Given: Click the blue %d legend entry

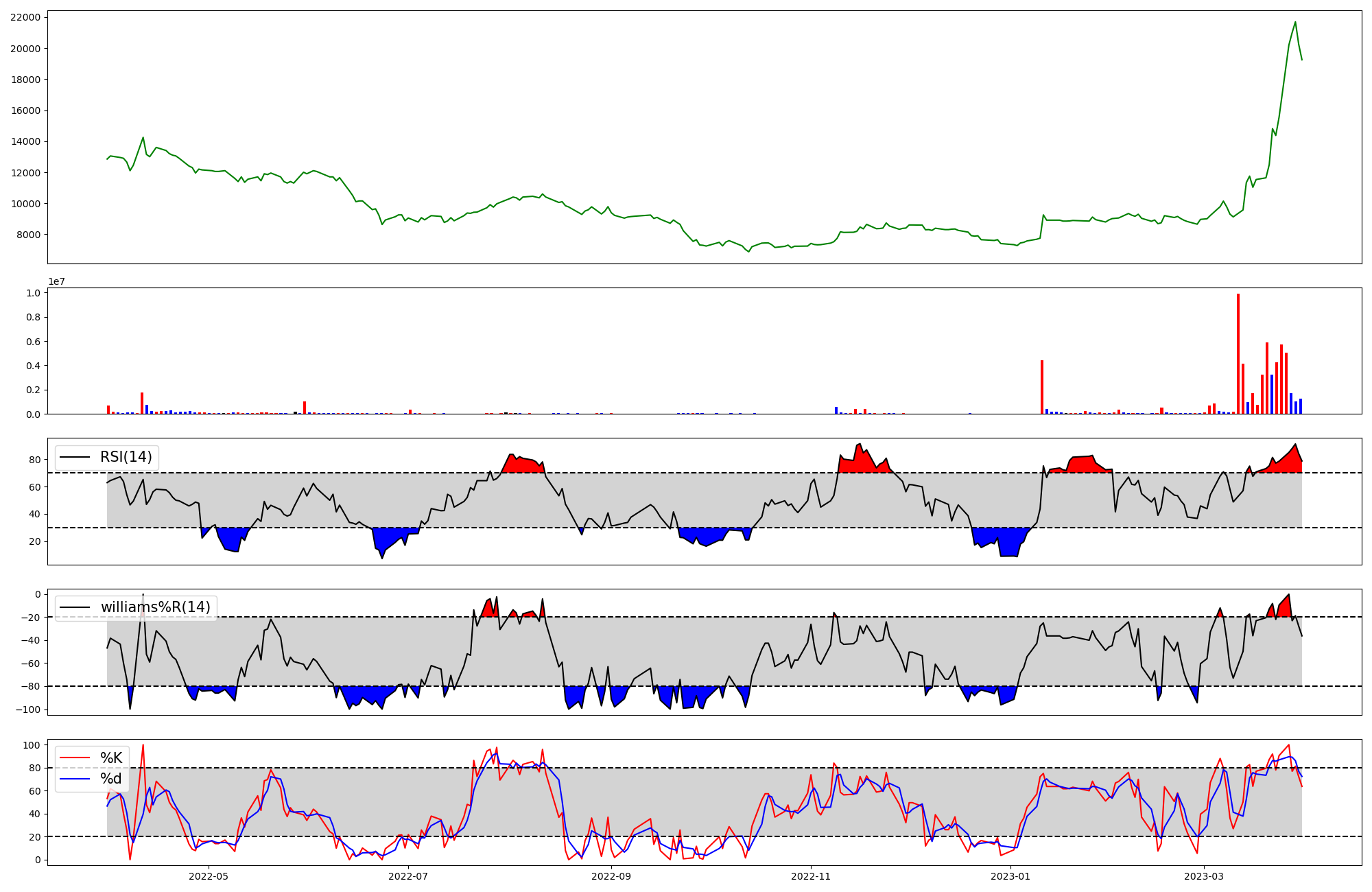Looking at the screenshot, I should point(111,779).
